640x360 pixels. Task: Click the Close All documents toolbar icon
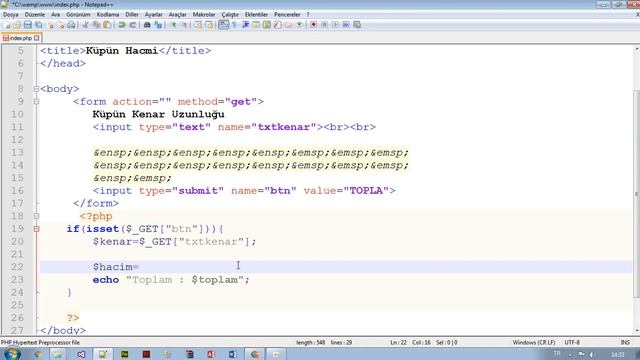[61, 25]
